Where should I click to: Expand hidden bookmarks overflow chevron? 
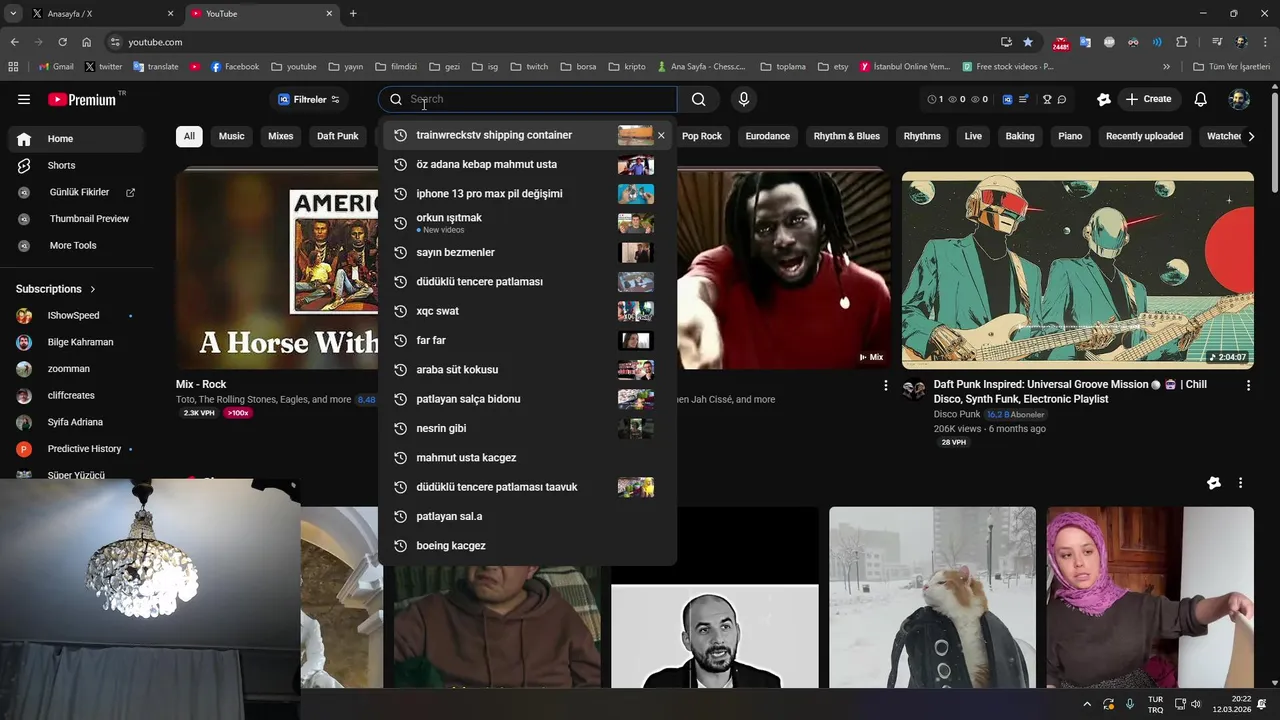1166,67
